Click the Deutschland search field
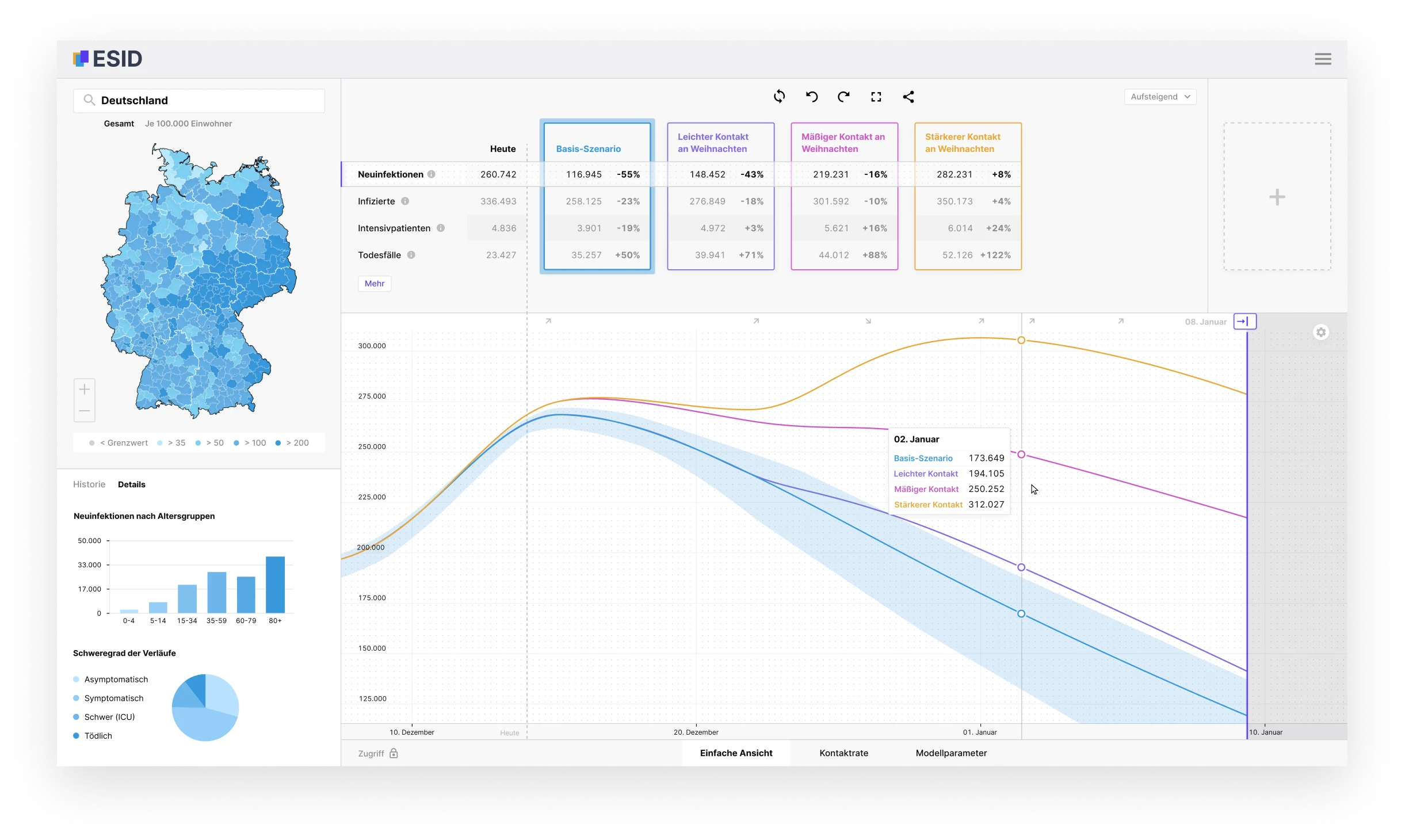Image resolution: width=1405 pixels, height=840 pixels. tap(199, 100)
